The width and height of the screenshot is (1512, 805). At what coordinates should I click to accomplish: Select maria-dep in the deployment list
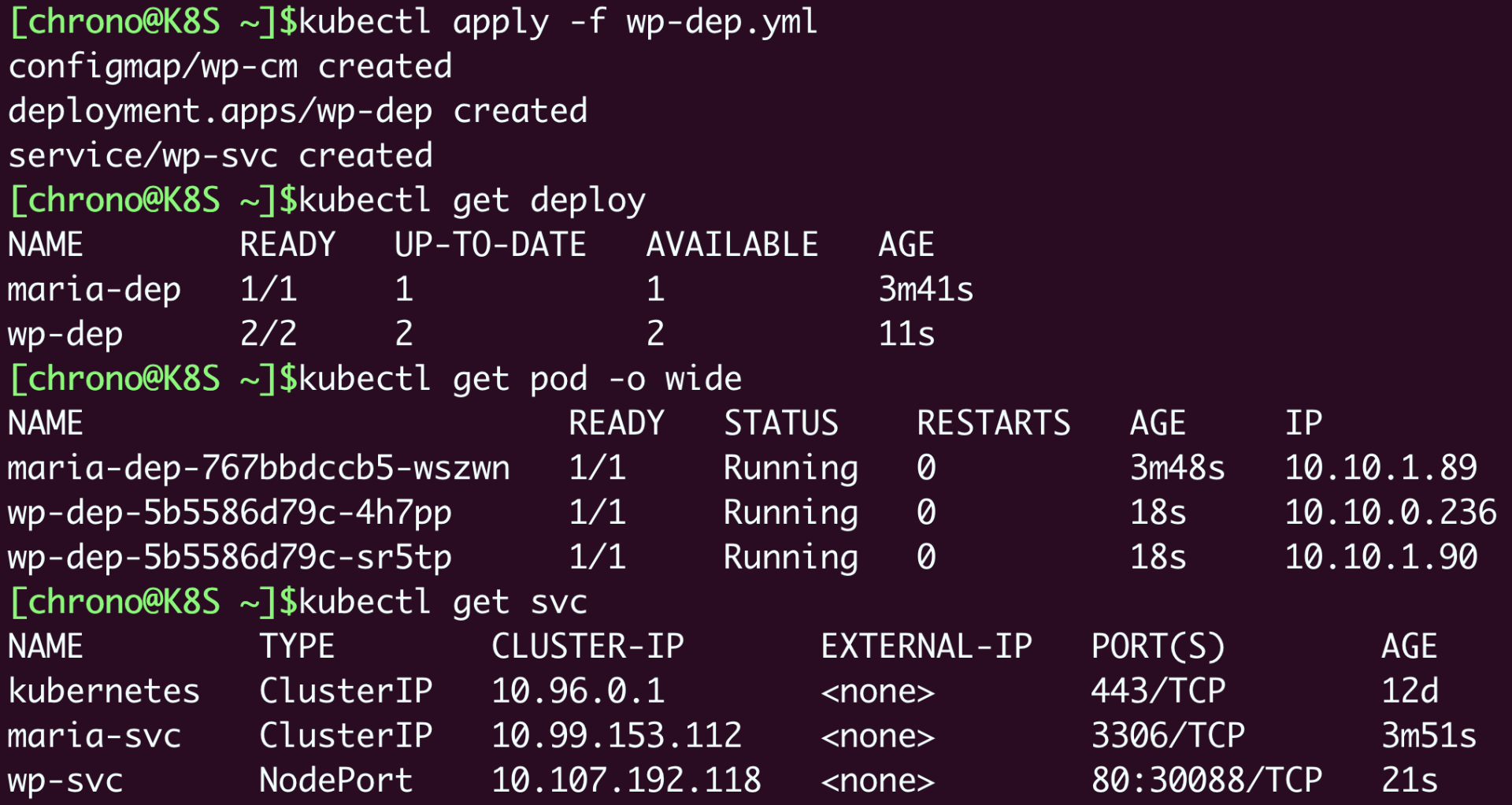pos(94,290)
